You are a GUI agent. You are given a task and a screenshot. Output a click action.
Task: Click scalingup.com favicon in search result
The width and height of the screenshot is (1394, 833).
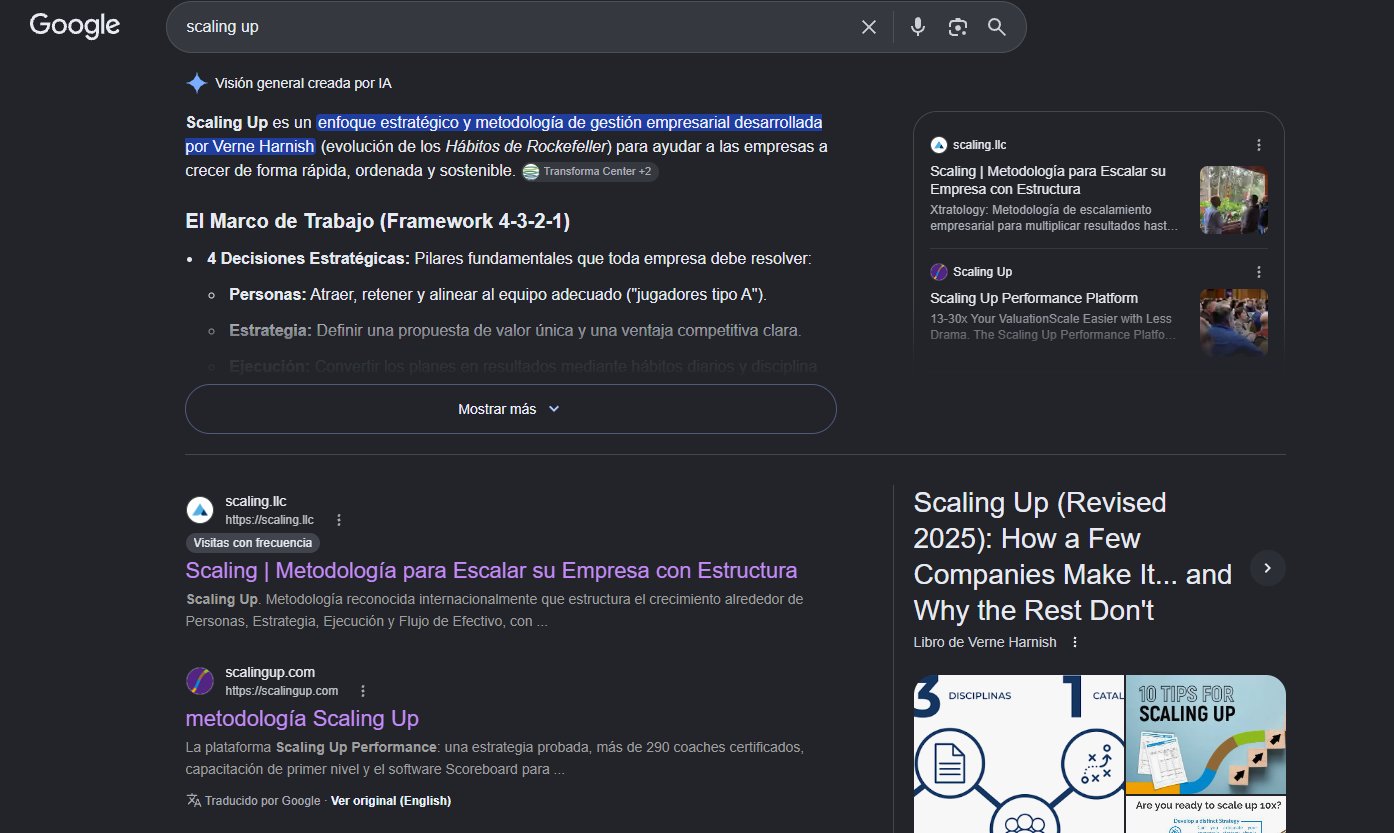[x=200, y=681]
